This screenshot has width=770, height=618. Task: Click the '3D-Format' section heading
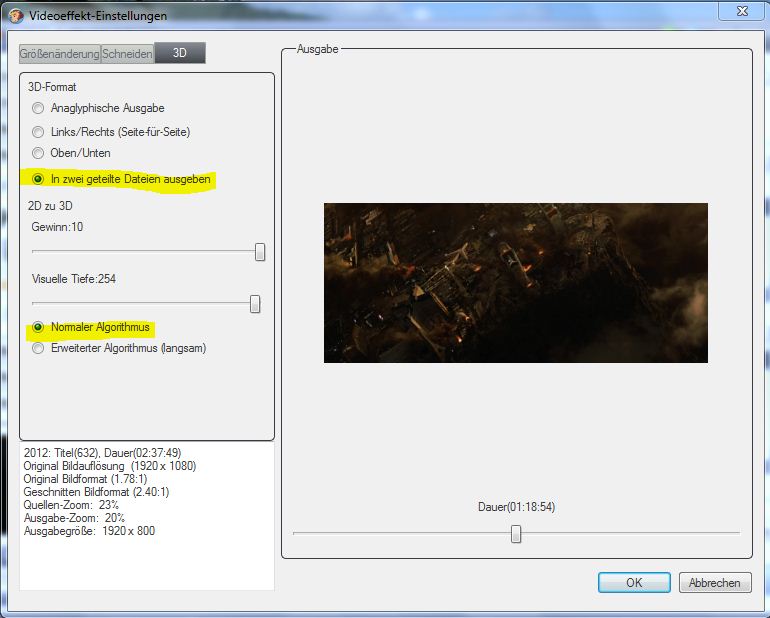pyautogui.click(x=52, y=87)
